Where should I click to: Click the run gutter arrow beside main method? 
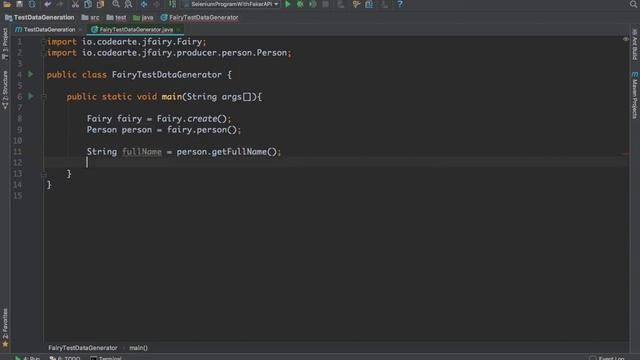click(x=31, y=96)
